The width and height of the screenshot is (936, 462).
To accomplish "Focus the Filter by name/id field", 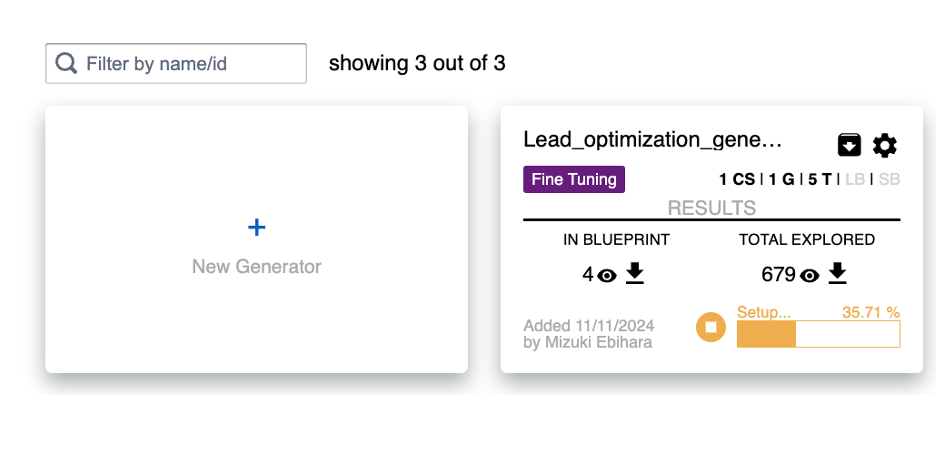I will (x=190, y=64).
